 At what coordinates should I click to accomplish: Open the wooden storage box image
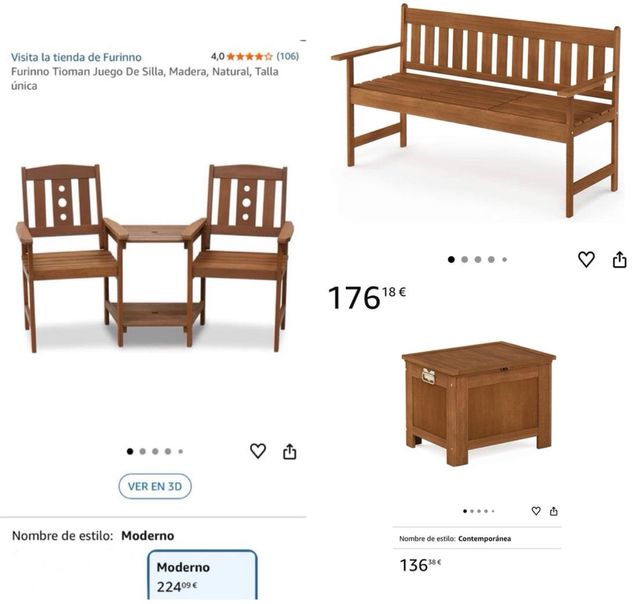[x=478, y=404]
